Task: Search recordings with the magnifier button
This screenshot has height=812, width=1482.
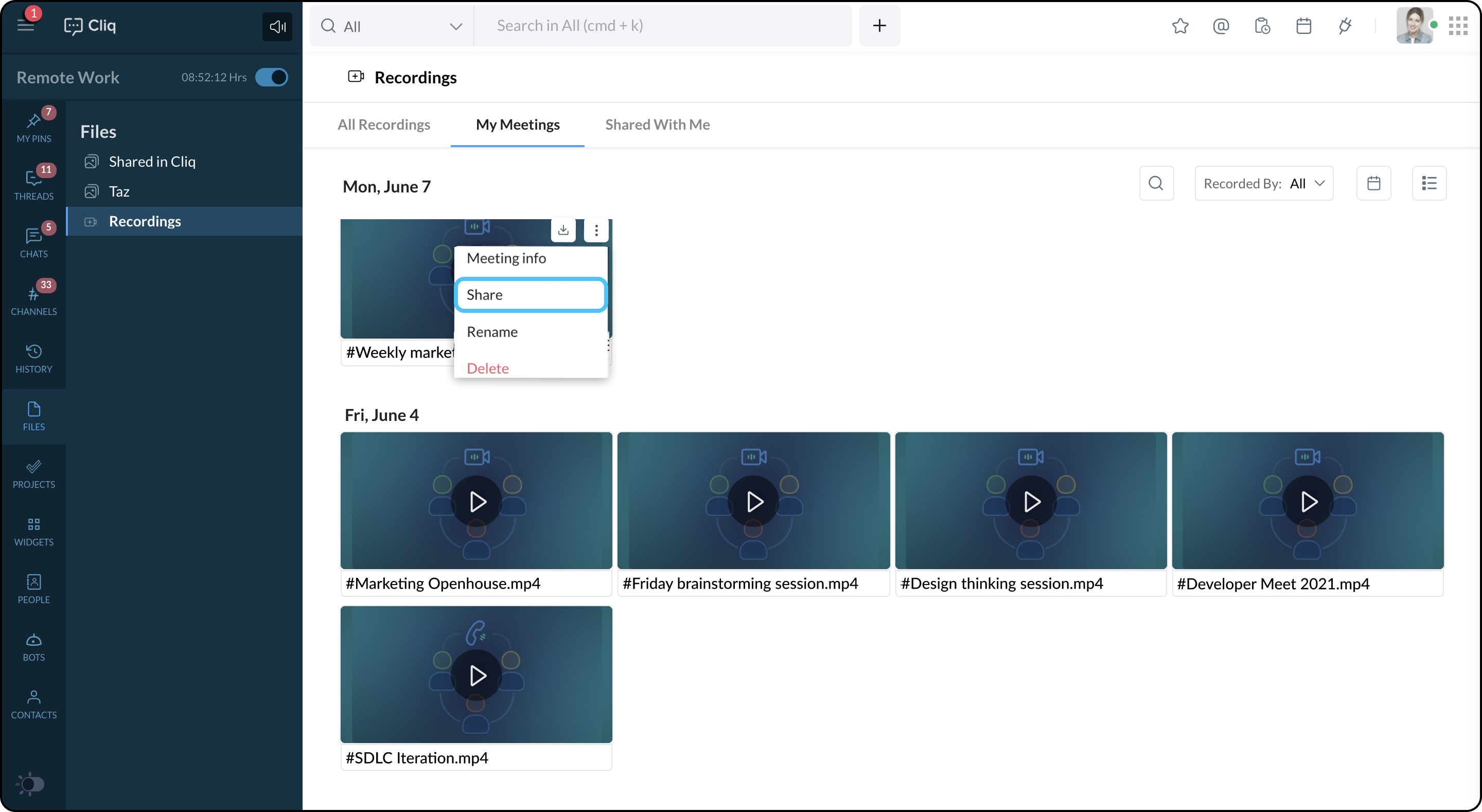Action: 1156,184
